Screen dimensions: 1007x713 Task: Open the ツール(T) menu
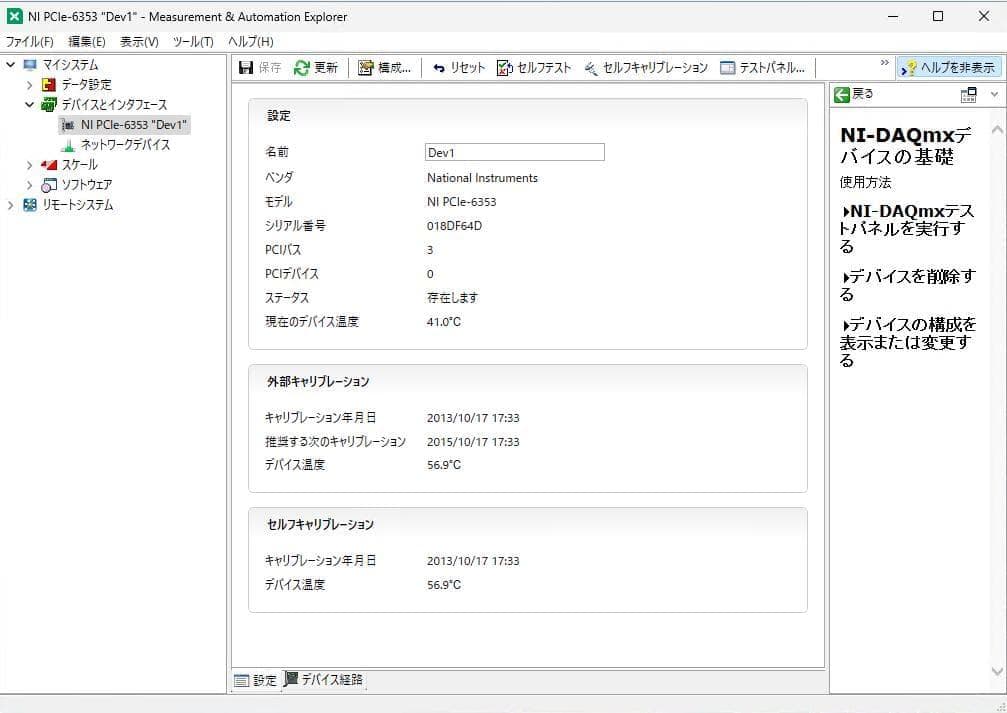point(193,42)
